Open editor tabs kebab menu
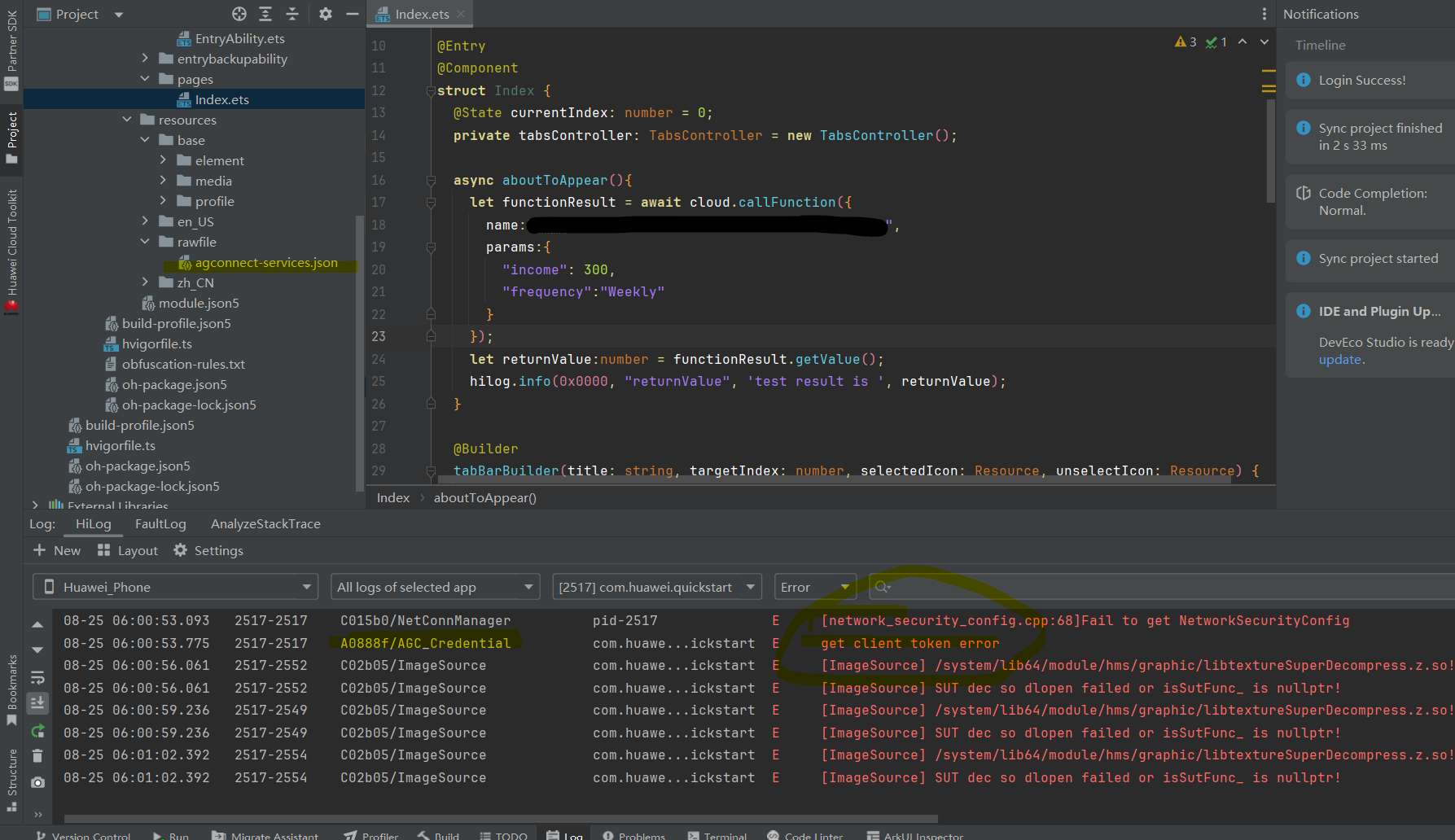1455x840 pixels. click(1264, 14)
